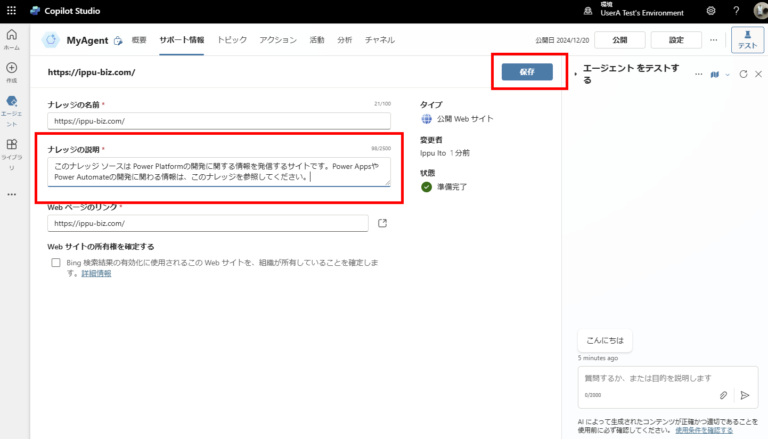Screen dimensions: 768x439
Task: Click the 保存 save button
Action: click(x=527, y=72)
